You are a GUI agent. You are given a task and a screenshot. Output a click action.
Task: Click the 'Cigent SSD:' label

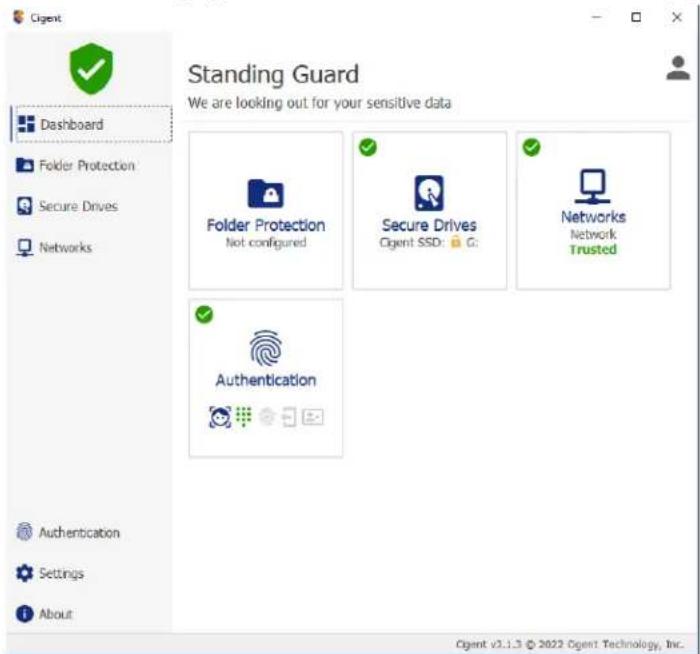click(x=412, y=242)
